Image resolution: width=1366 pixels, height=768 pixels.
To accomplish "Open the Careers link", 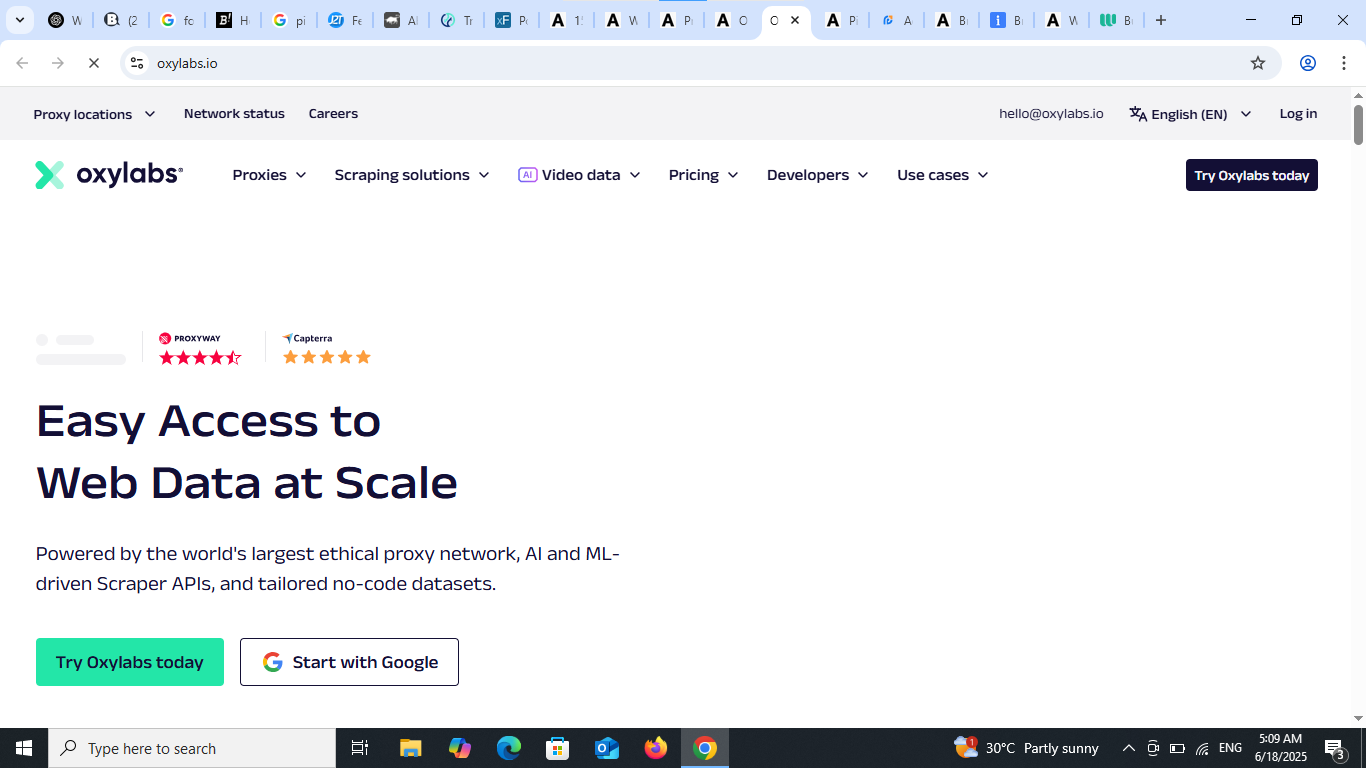I will pos(333,114).
